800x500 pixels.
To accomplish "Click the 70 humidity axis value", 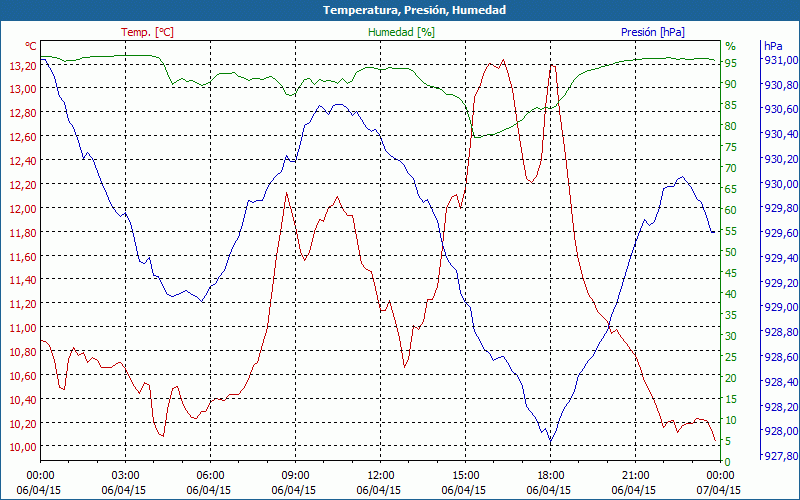I will click(x=731, y=167).
